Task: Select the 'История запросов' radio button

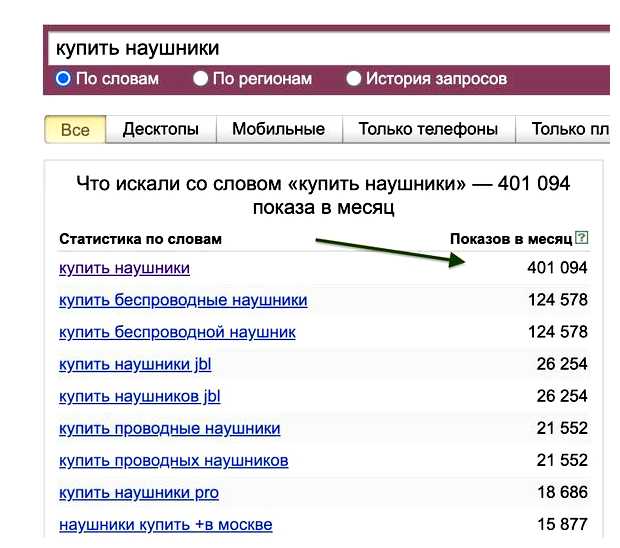Action: click(353, 78)
